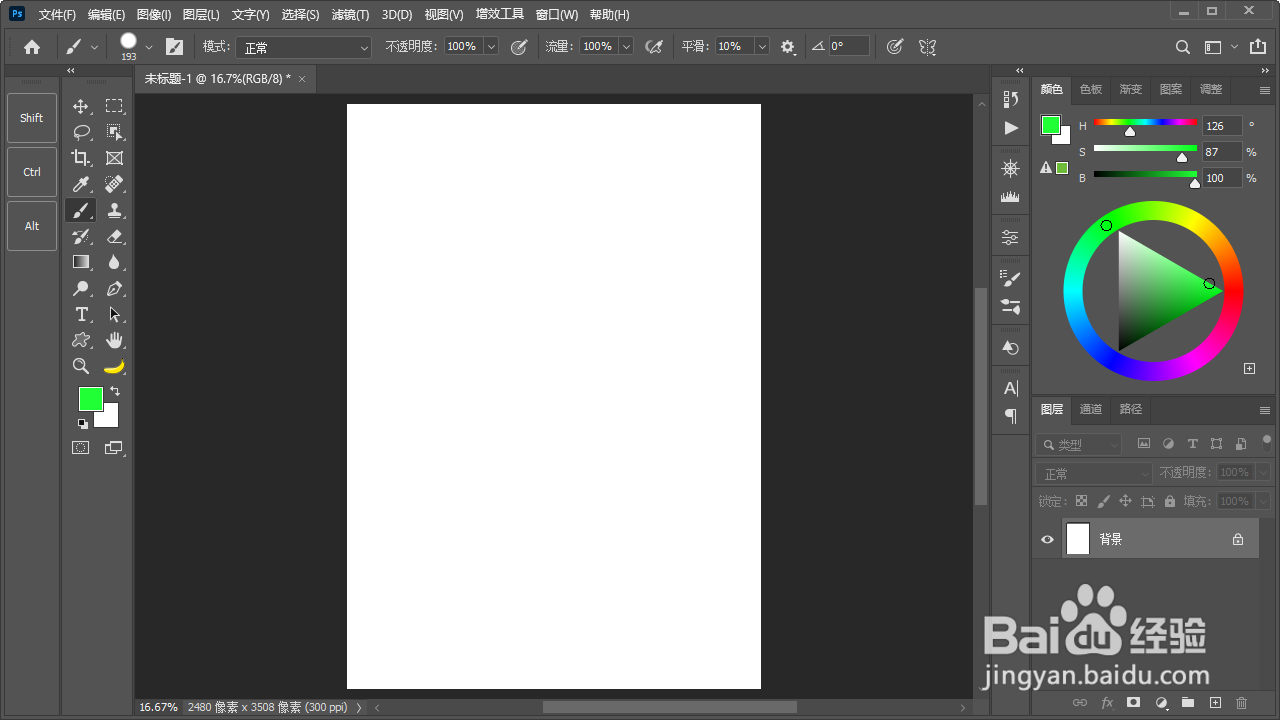
Task: Delete layer trash button
Action: click(x=1242, y=703)
